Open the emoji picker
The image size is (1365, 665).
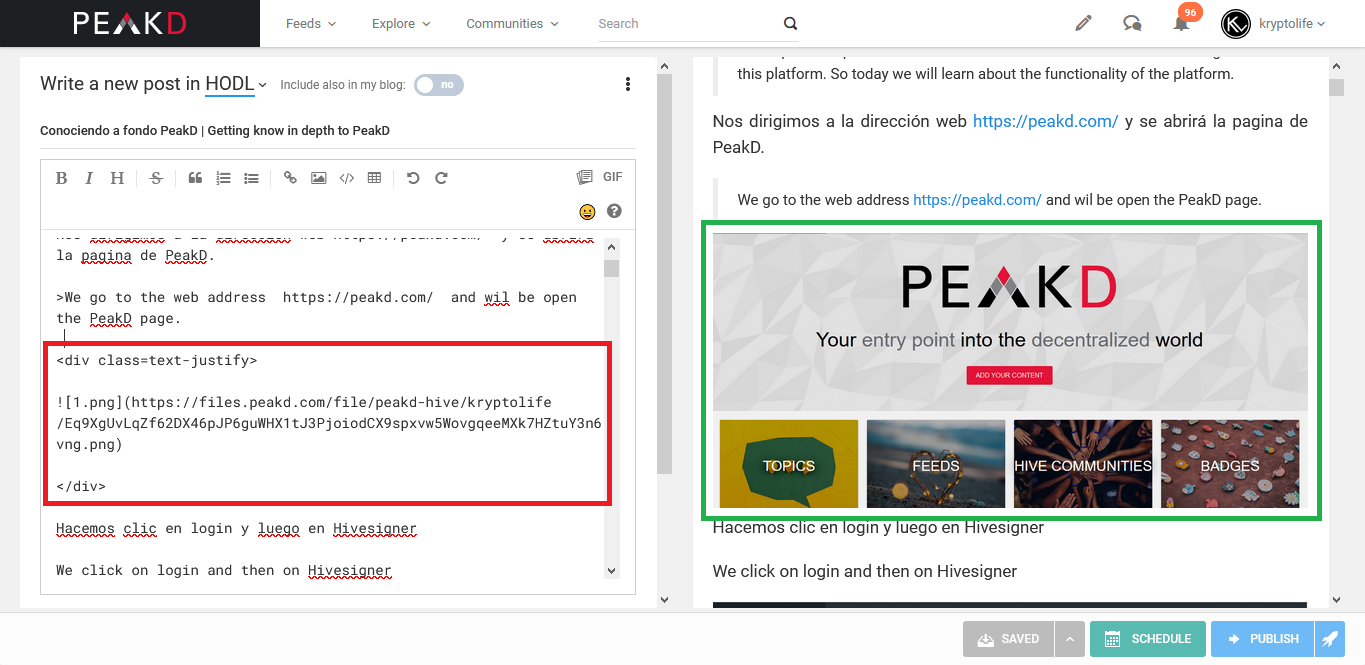587,211
